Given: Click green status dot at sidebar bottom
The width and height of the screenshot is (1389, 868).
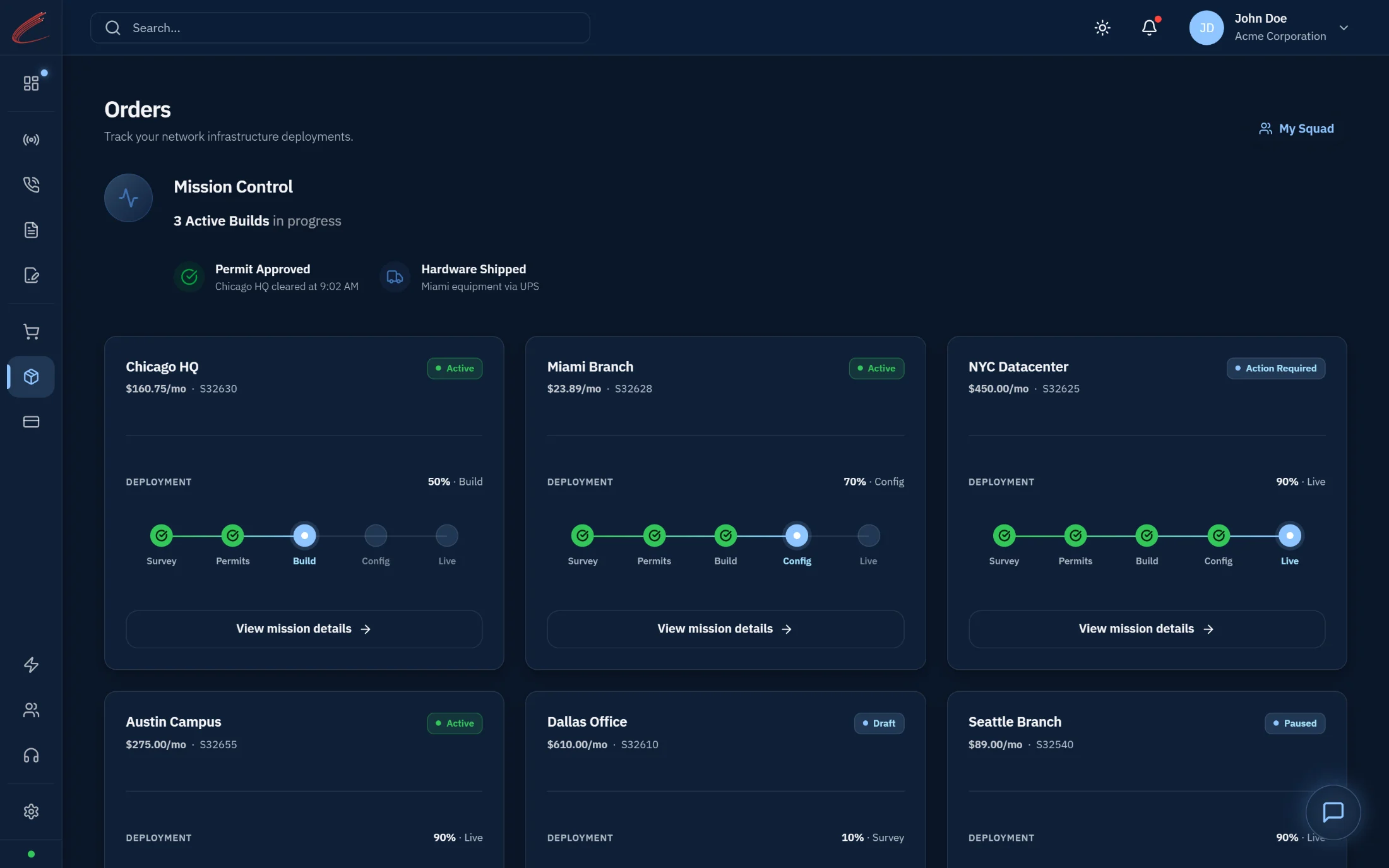Looking at the screenshot, I should pos(31,854).
